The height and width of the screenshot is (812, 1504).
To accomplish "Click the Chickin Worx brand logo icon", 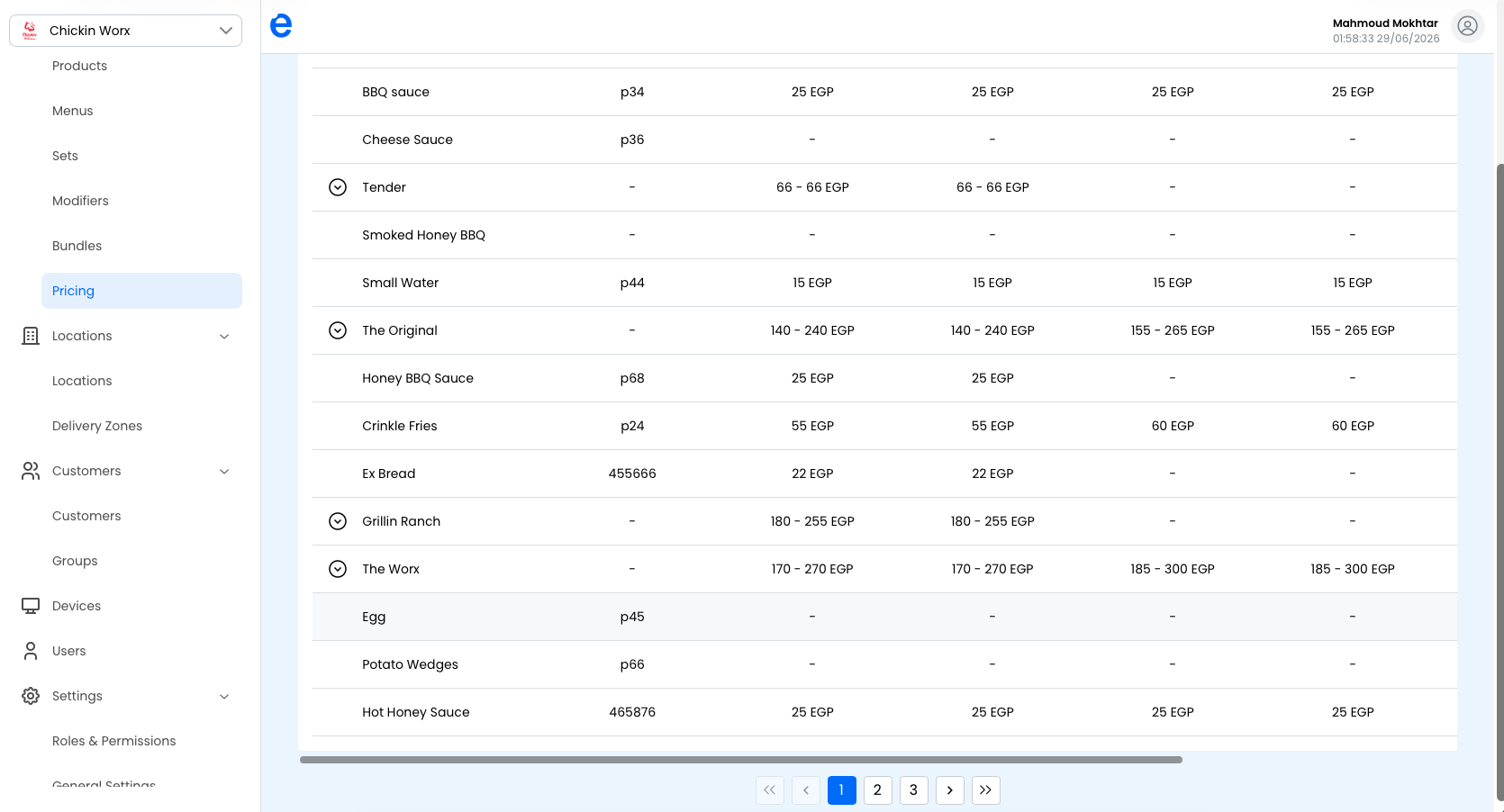I will pyautogui.click(x=30, y=31).
